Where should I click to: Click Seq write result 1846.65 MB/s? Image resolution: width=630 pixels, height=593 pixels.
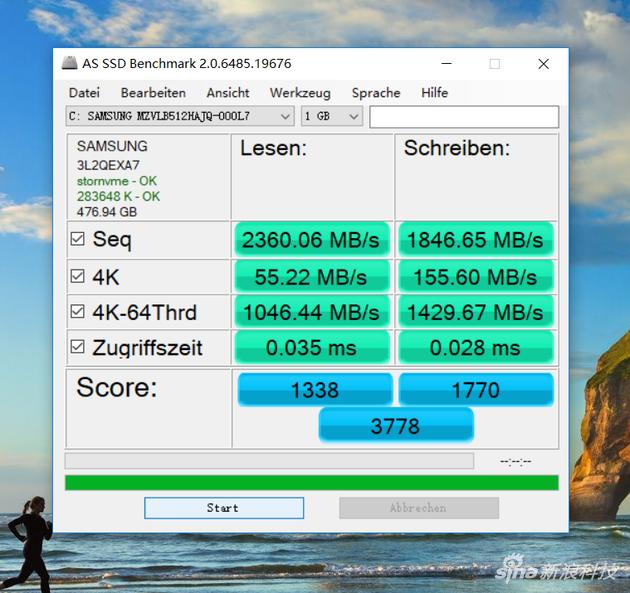click(x=476, y=239)
